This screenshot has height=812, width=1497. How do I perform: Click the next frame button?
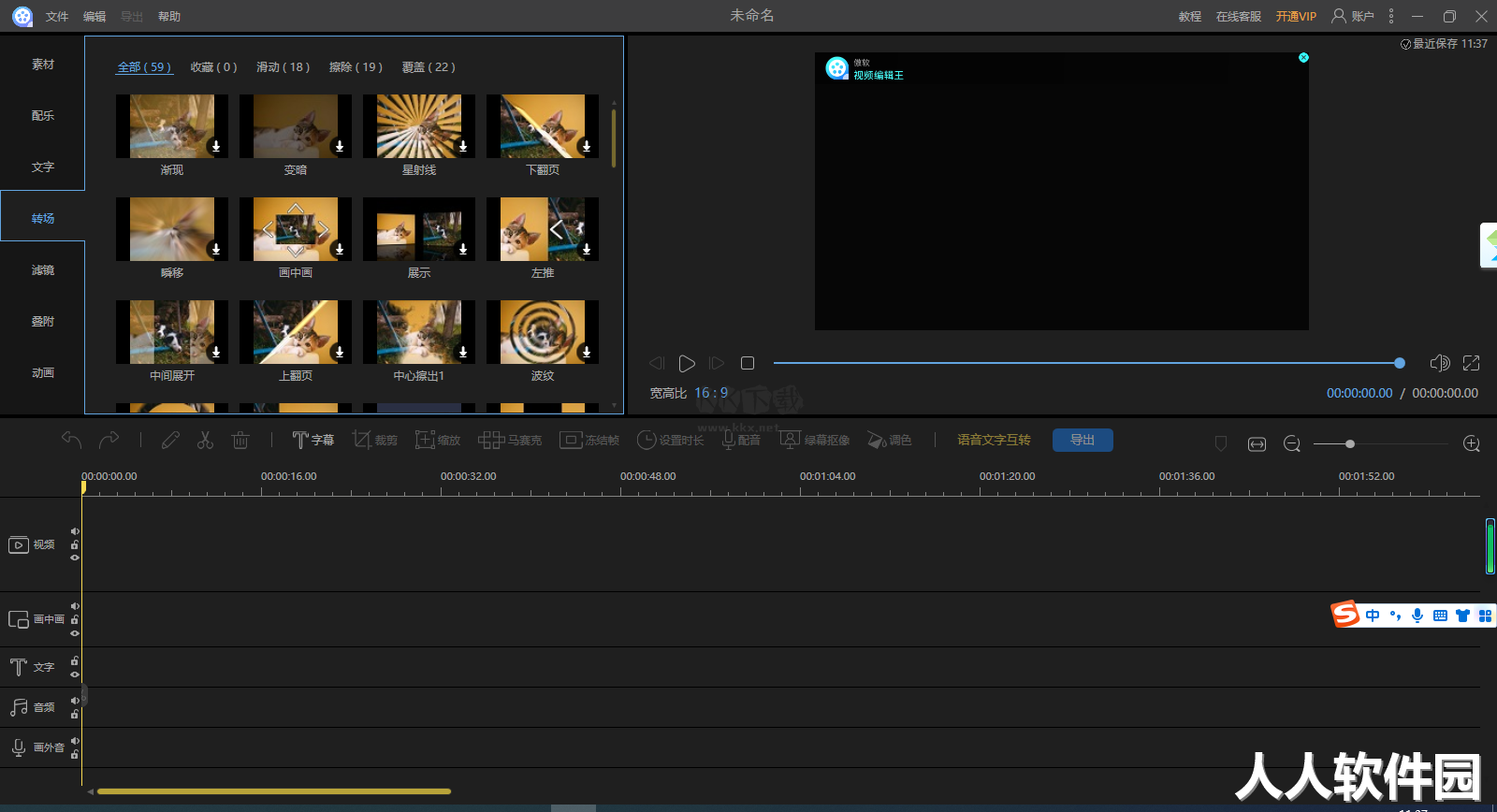[717, 363]
